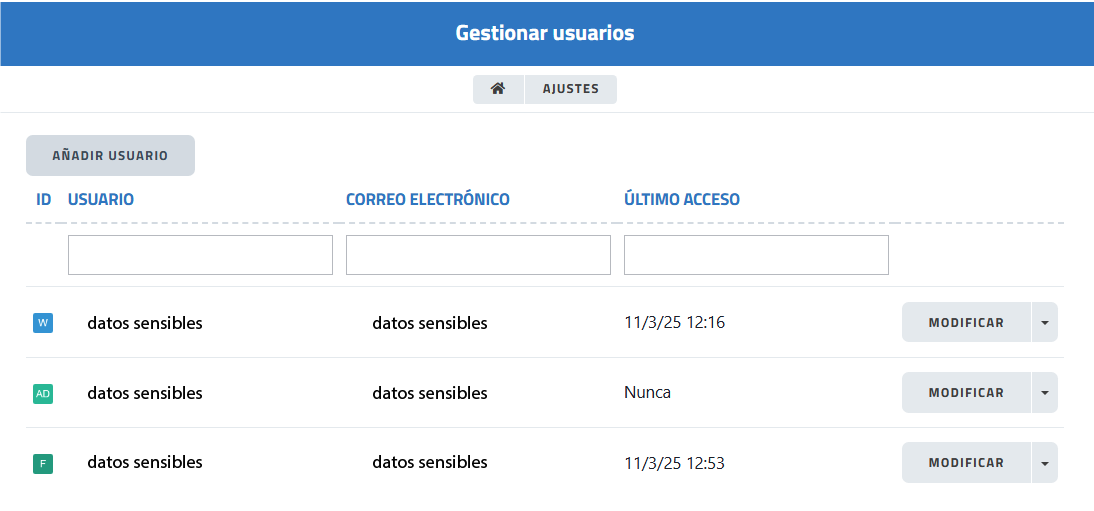Image resolution: width=1094 pixels, height=511 pixels.
Task: Expand dropdown arrow beside MODIFICAR for AD user
Action: (x=1044, y=393)
